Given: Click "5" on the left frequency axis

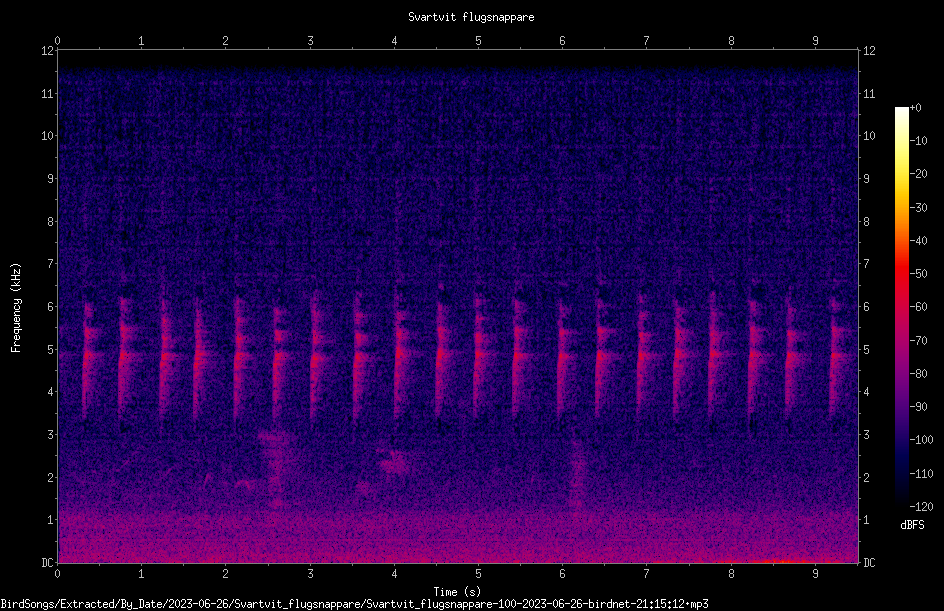Looking at the screenshot, I should coord(50,349).
